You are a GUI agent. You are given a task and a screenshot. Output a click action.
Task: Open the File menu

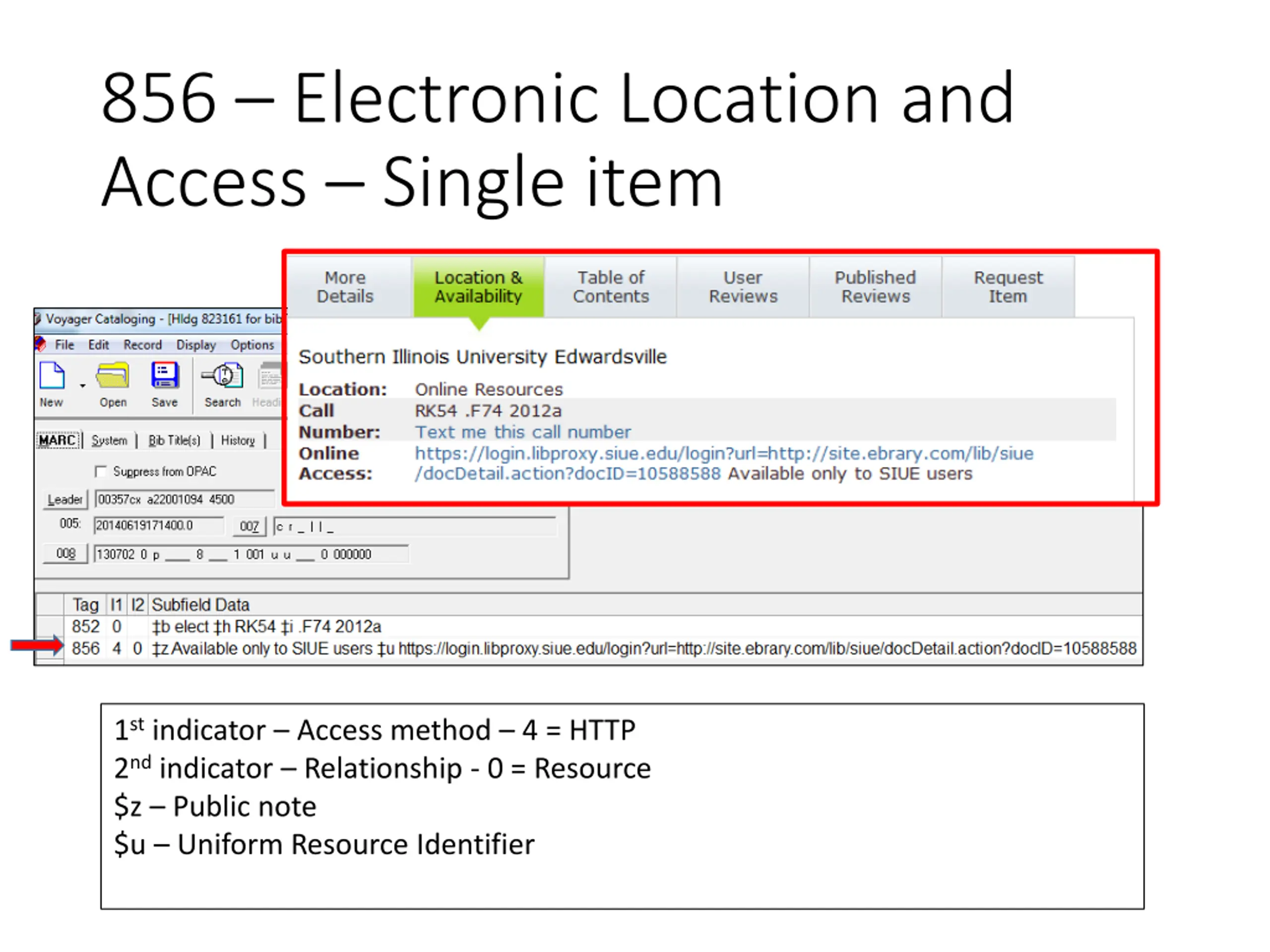coord(64,345)
